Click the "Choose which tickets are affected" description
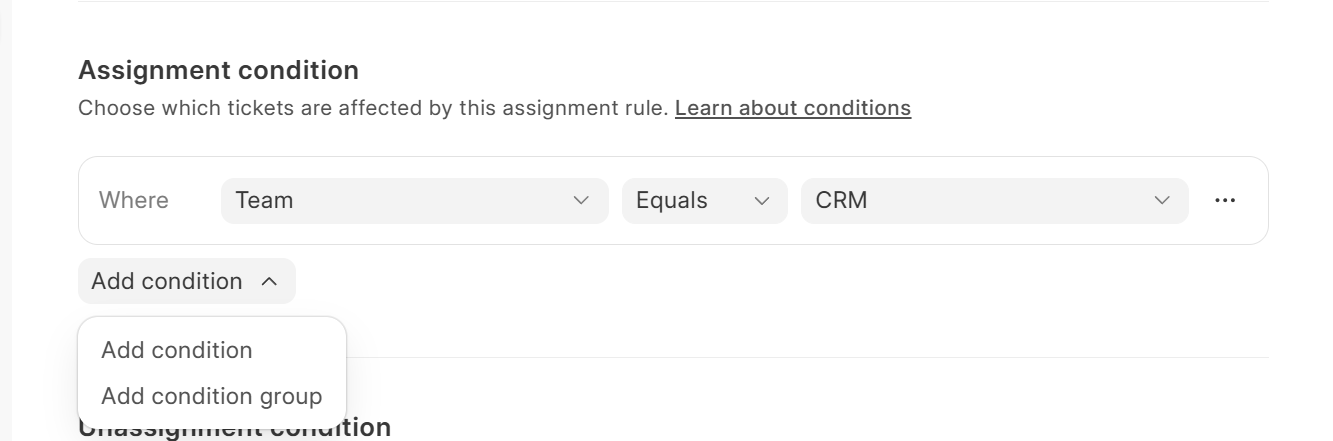Viewport: 1333px width, 441px height. pyautogui.click(x=373, y=108)
